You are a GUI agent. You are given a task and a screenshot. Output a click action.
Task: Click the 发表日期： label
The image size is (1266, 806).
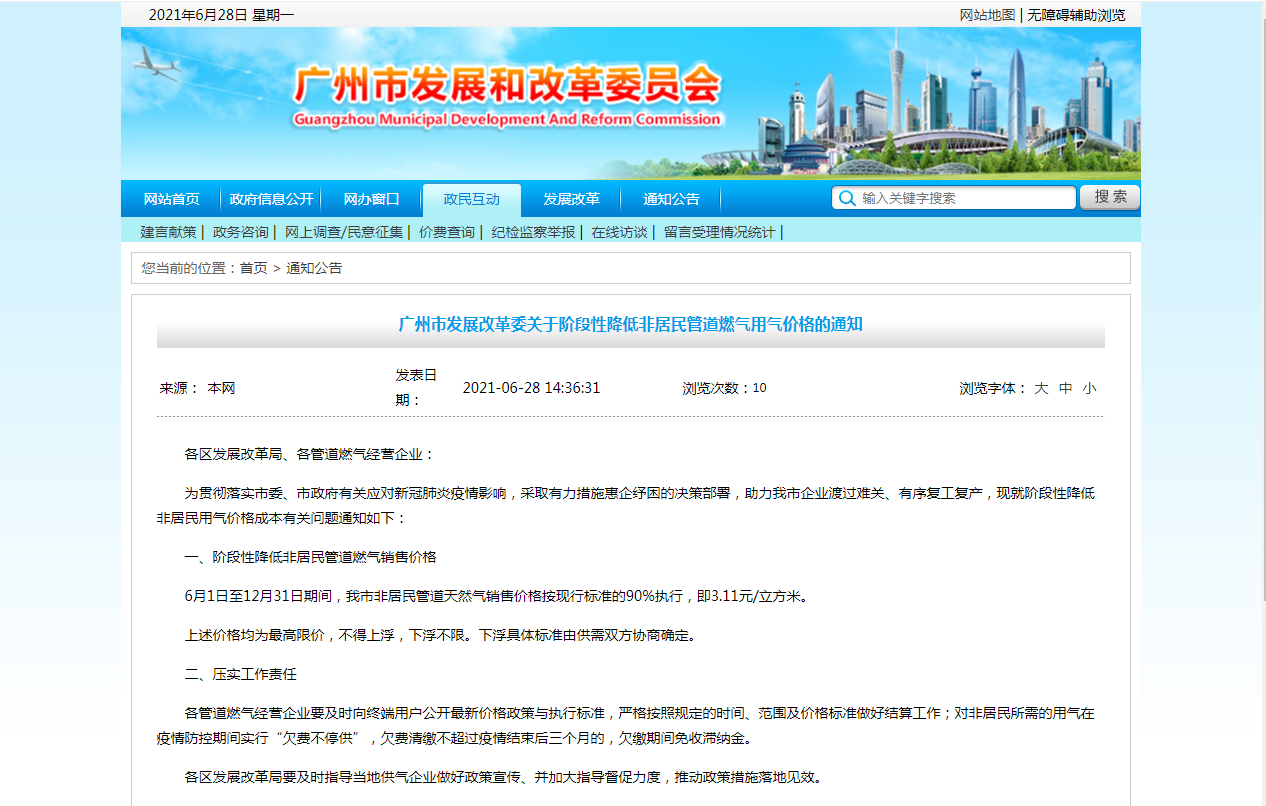coord(416,388)
